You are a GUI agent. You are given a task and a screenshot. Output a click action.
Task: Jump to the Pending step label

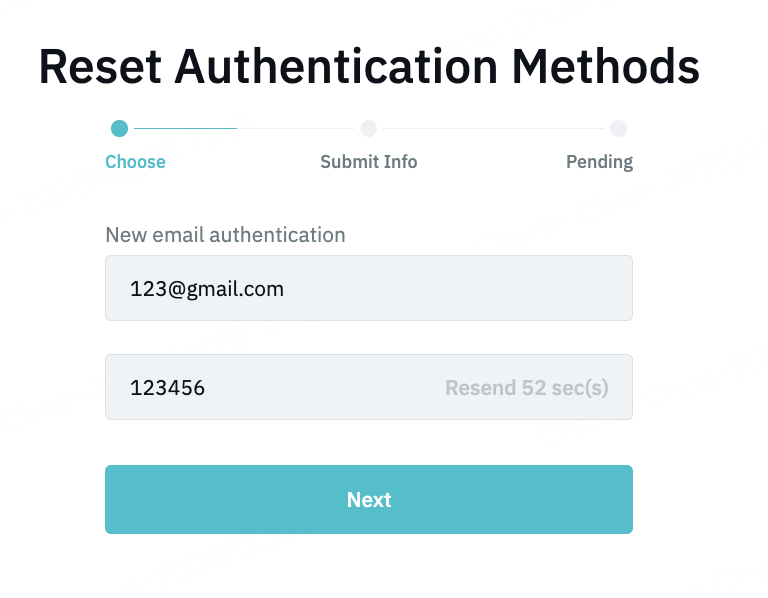coord(599,162)
